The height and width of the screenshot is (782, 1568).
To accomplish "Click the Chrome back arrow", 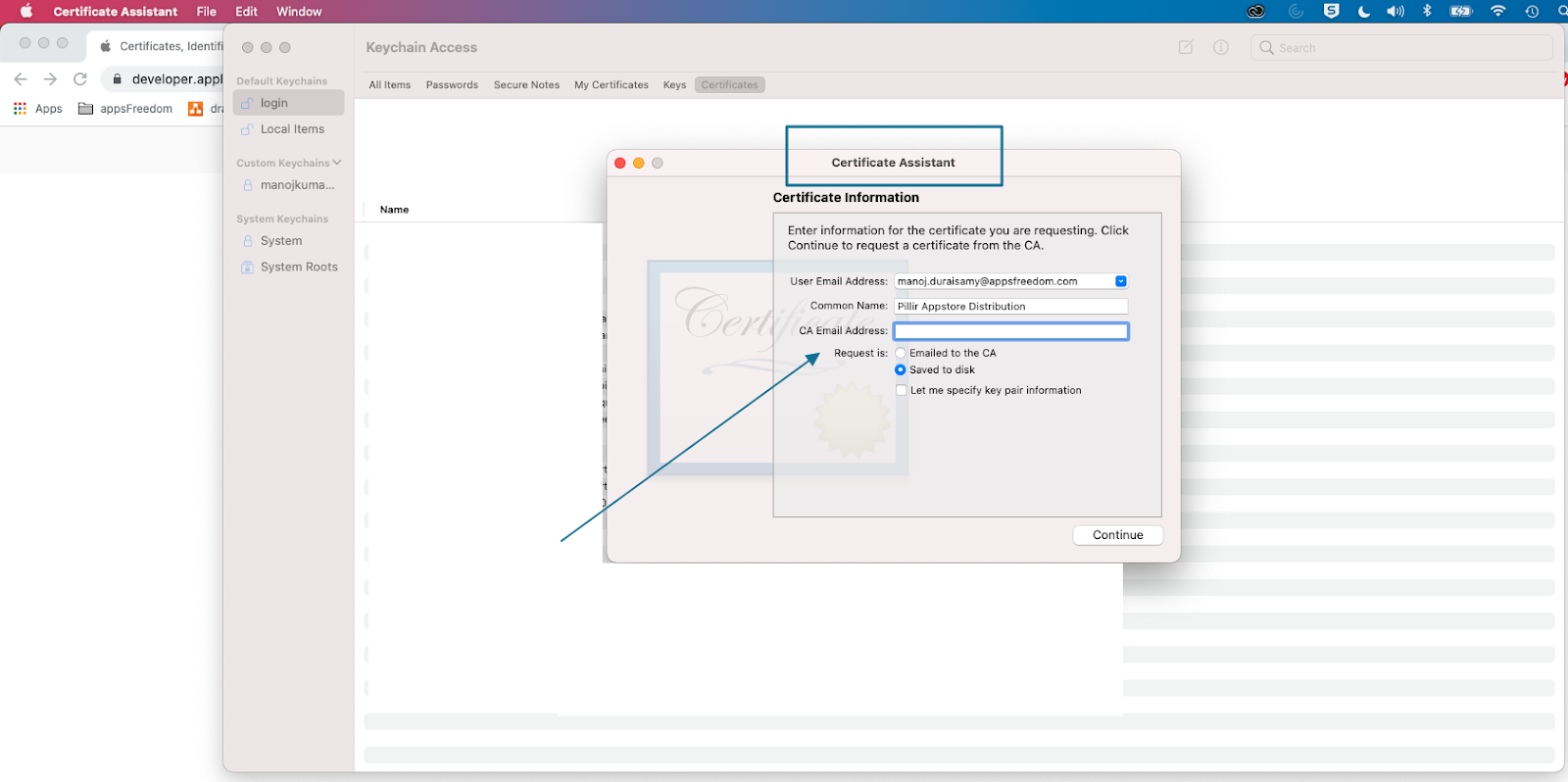I will (x=21, y=78).
